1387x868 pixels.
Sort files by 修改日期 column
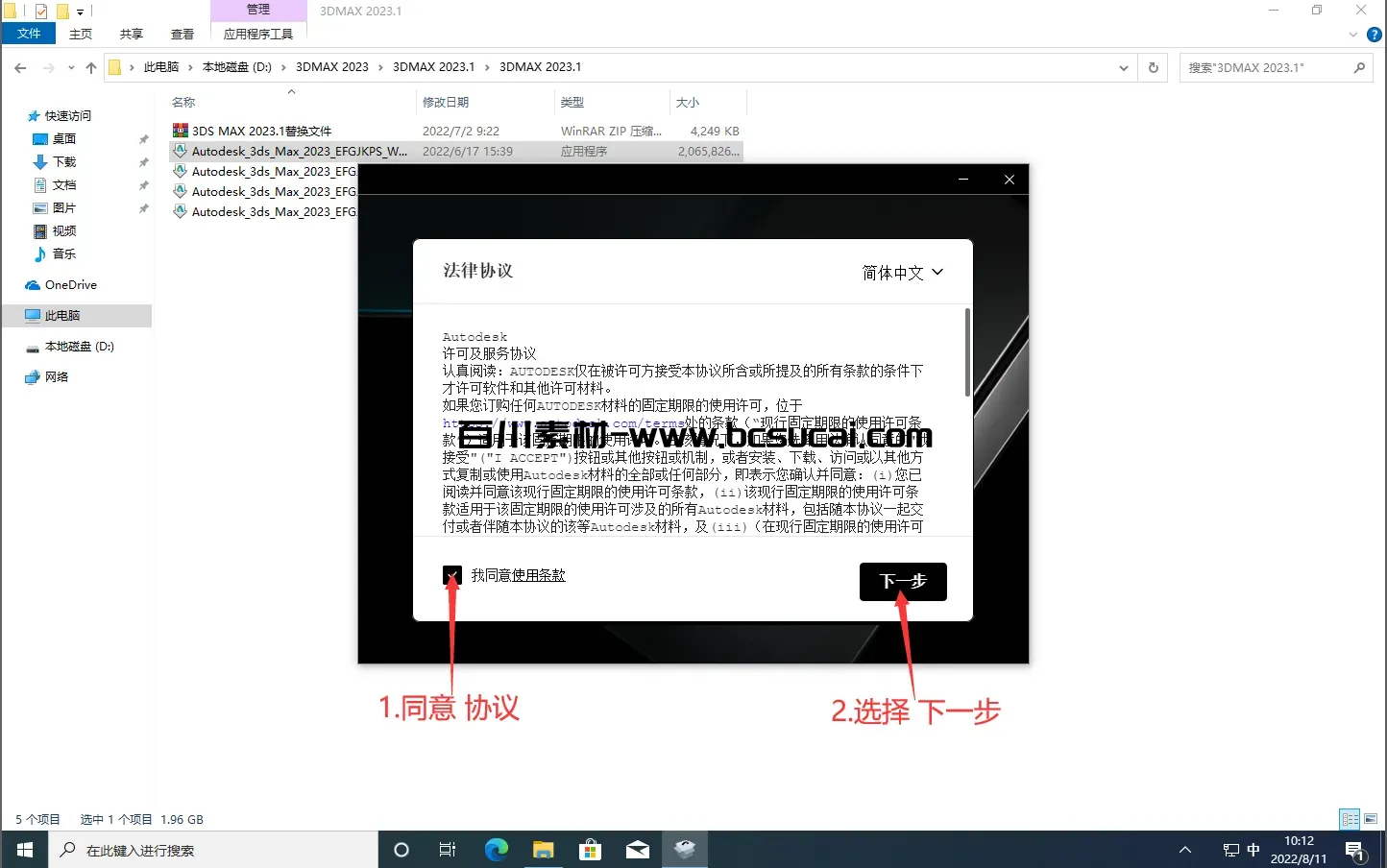tap(446, 102)
